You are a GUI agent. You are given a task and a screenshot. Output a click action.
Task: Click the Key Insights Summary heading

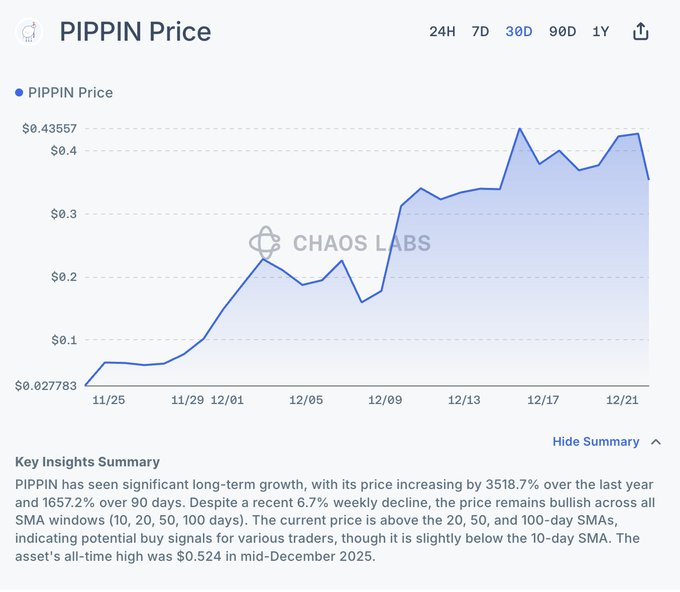(x=87, y=462)
